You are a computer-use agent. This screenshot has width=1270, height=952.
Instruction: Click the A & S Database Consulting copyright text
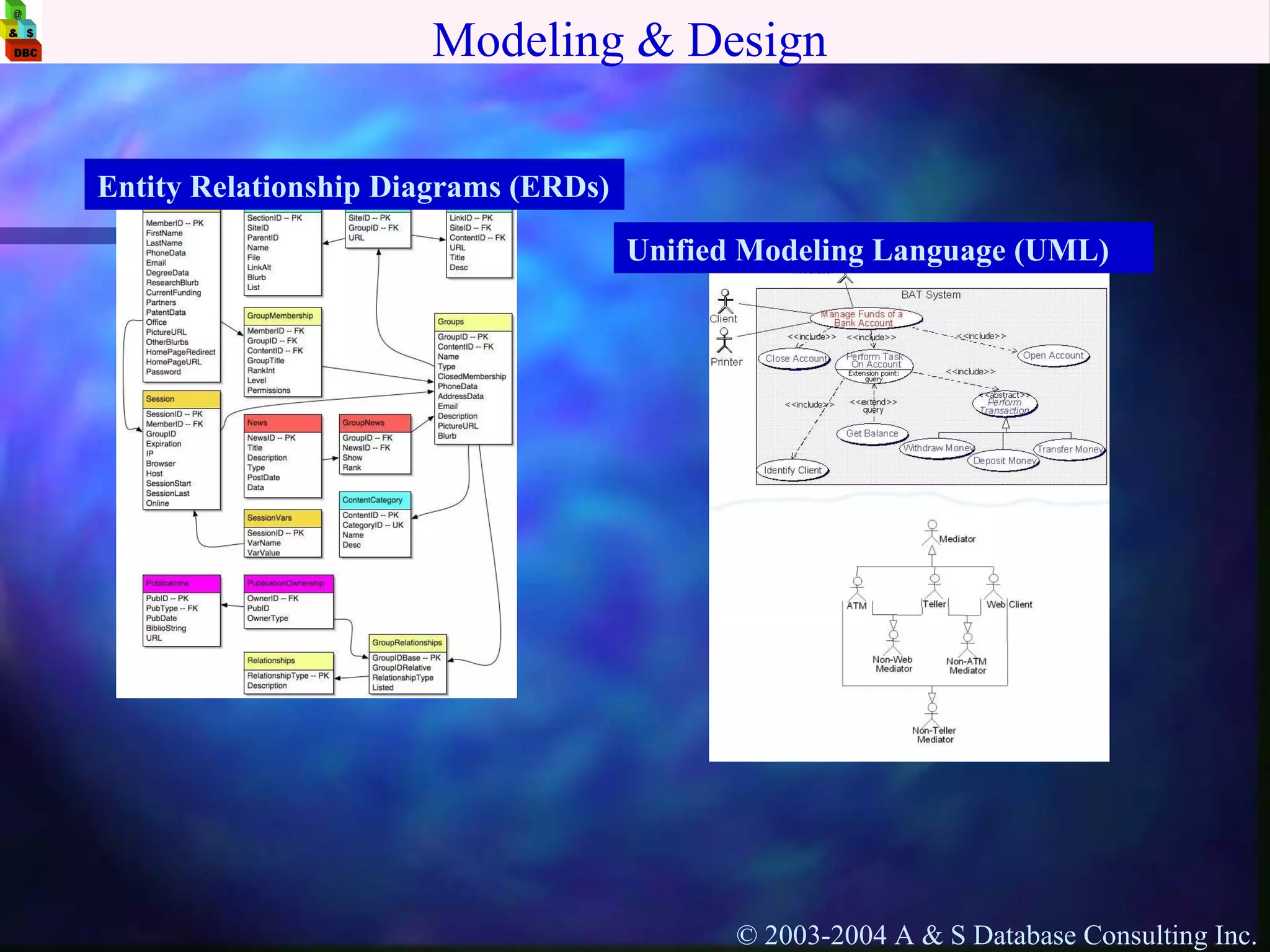(x=996, y=934)
